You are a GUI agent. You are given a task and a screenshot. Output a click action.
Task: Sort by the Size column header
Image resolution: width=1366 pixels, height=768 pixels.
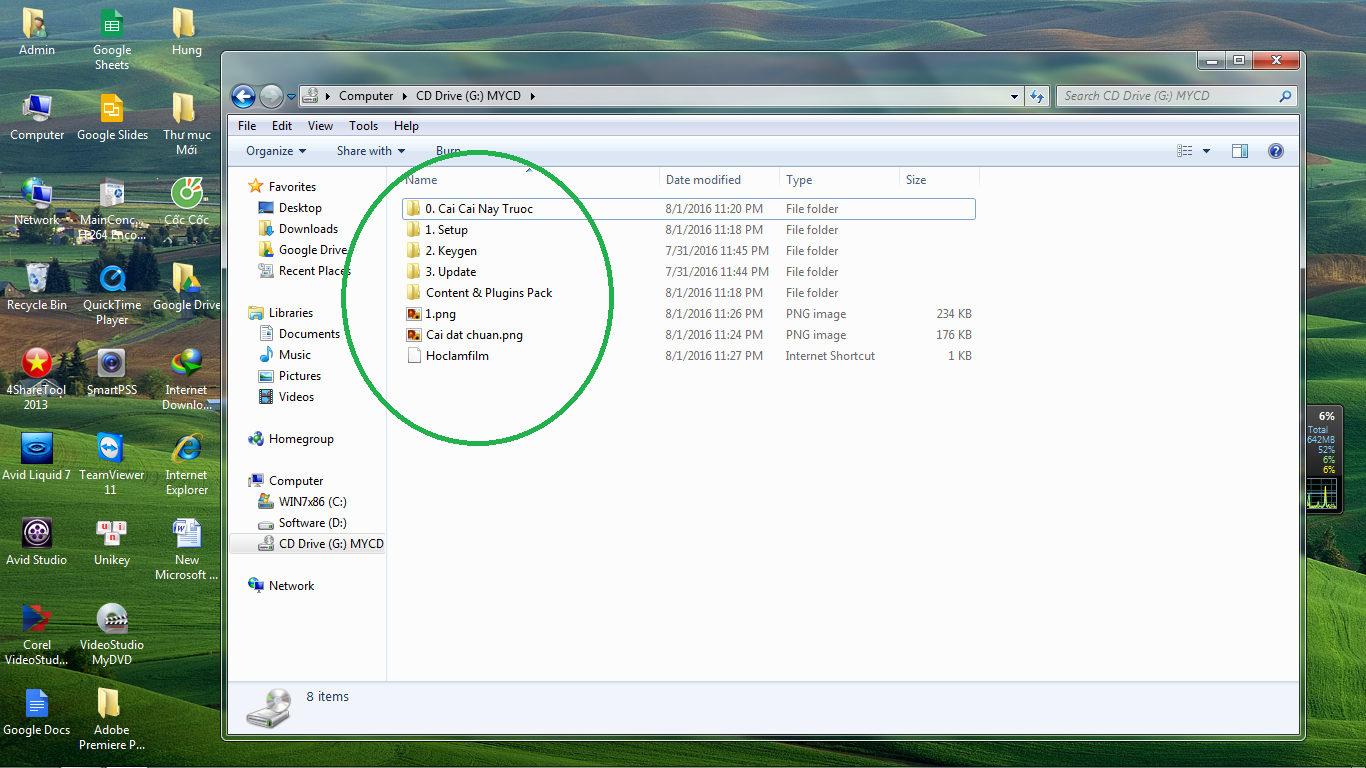click(x=939, y=180)
